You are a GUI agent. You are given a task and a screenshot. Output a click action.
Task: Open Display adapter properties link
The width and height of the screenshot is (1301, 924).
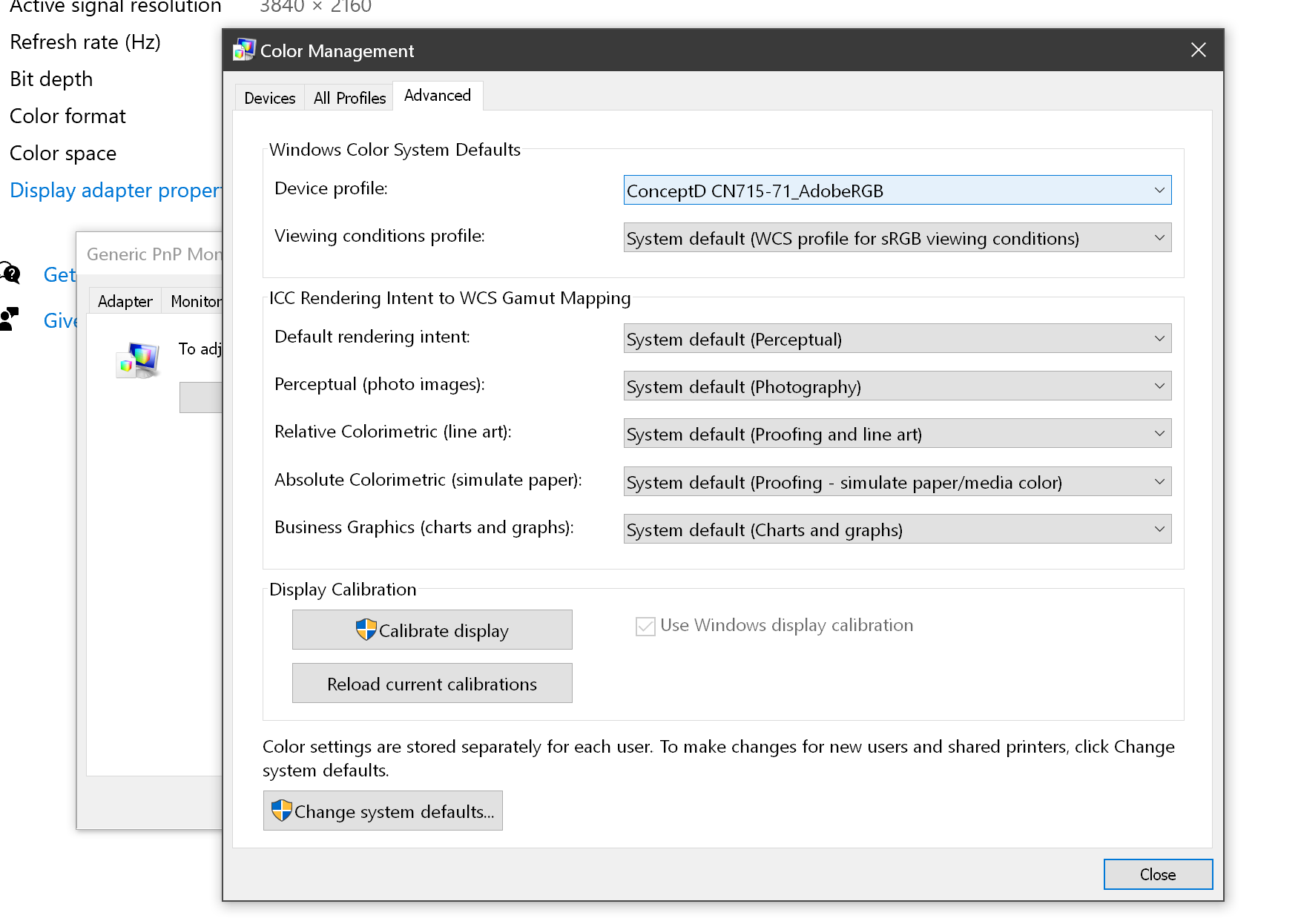116,191
